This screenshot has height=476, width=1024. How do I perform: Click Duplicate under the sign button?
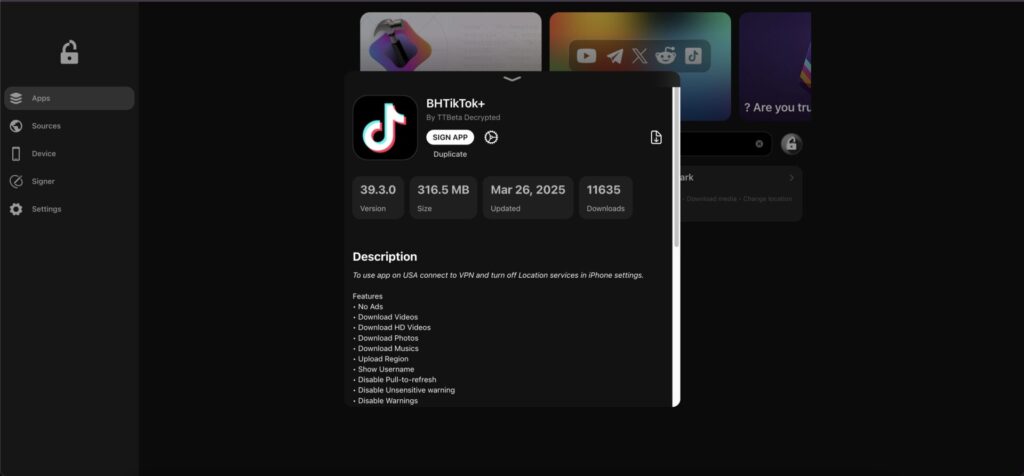coord(450,154)
